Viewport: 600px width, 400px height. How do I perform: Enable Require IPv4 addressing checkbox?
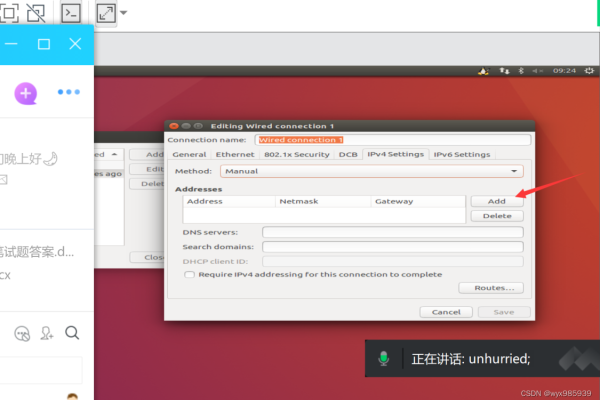[190, 274]
